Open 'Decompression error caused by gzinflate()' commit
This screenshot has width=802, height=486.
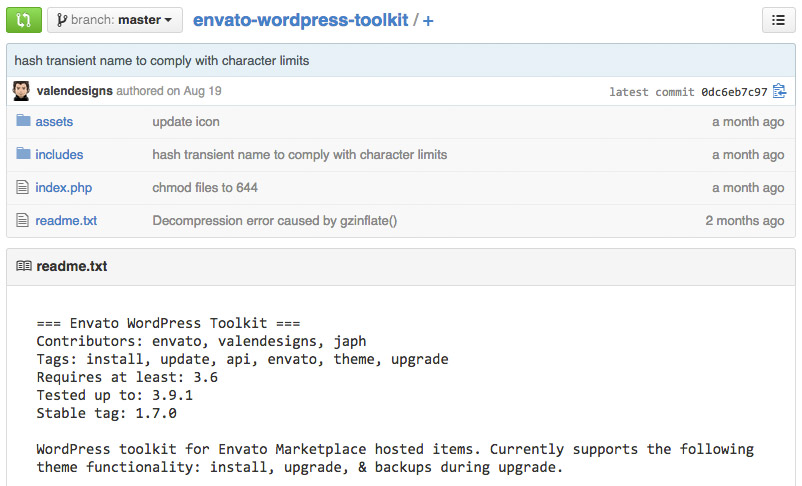coord(275,220)
